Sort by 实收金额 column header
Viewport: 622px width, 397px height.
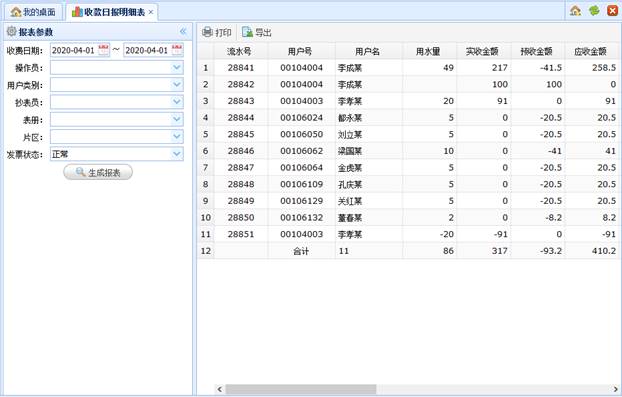[484, 51]
